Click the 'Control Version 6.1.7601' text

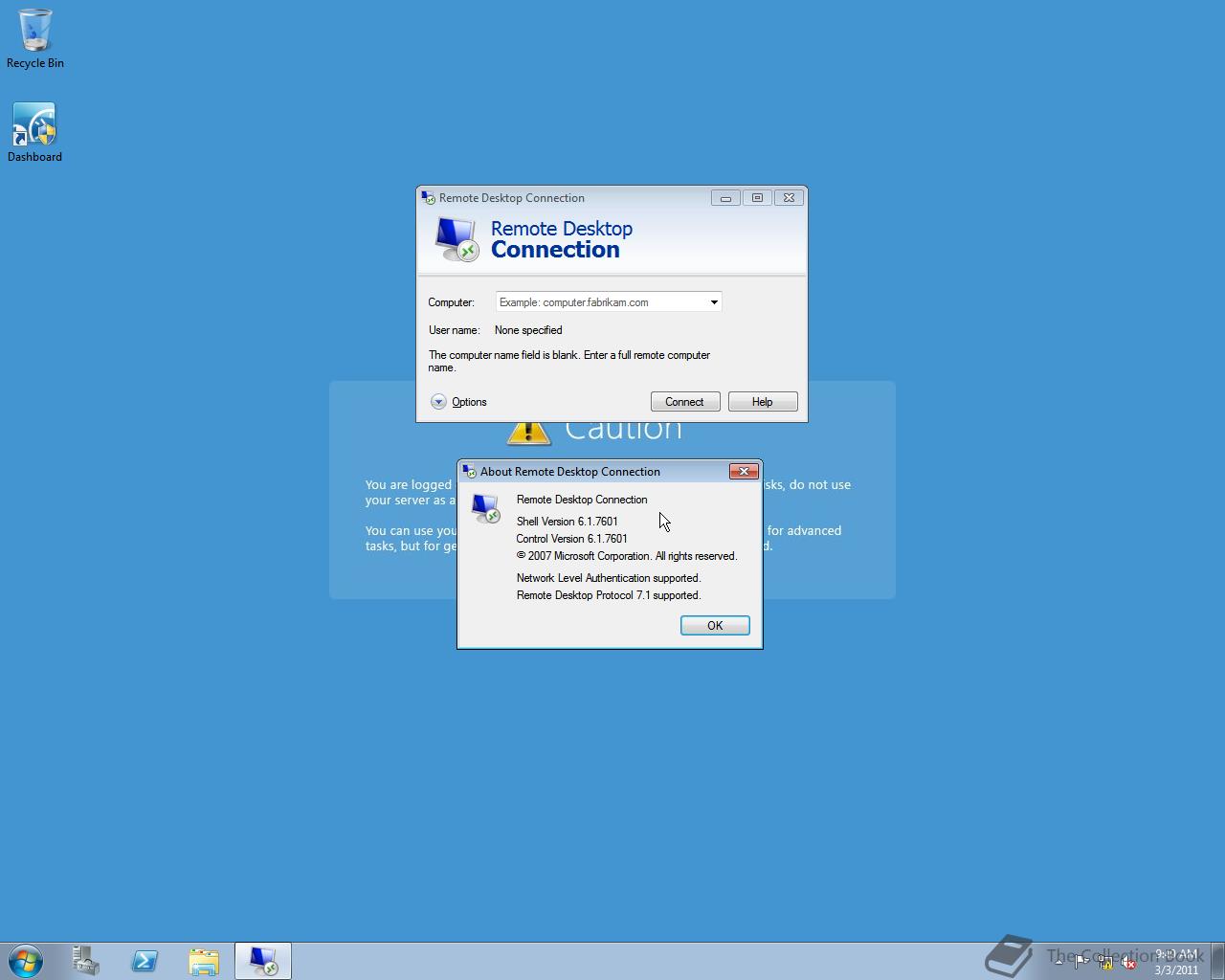pos(572,539)
